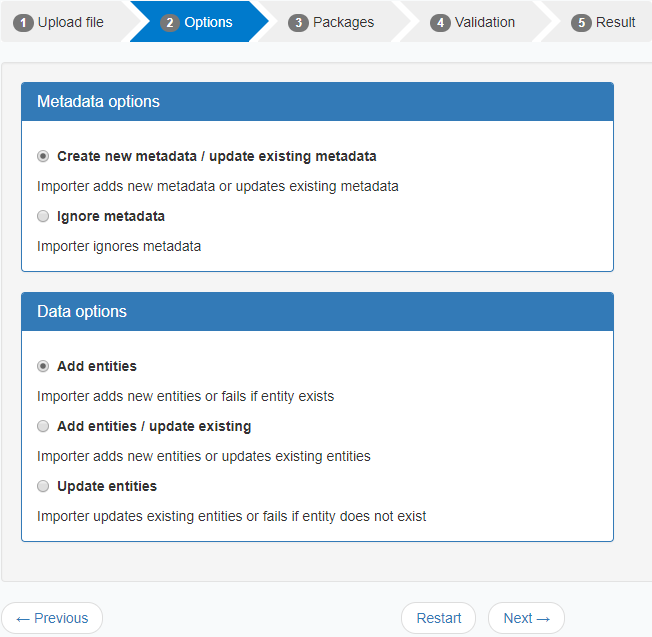Select 'Create new metadata / update existing' radio
This screenshot has width=652, height=637.
click(43, 156)
